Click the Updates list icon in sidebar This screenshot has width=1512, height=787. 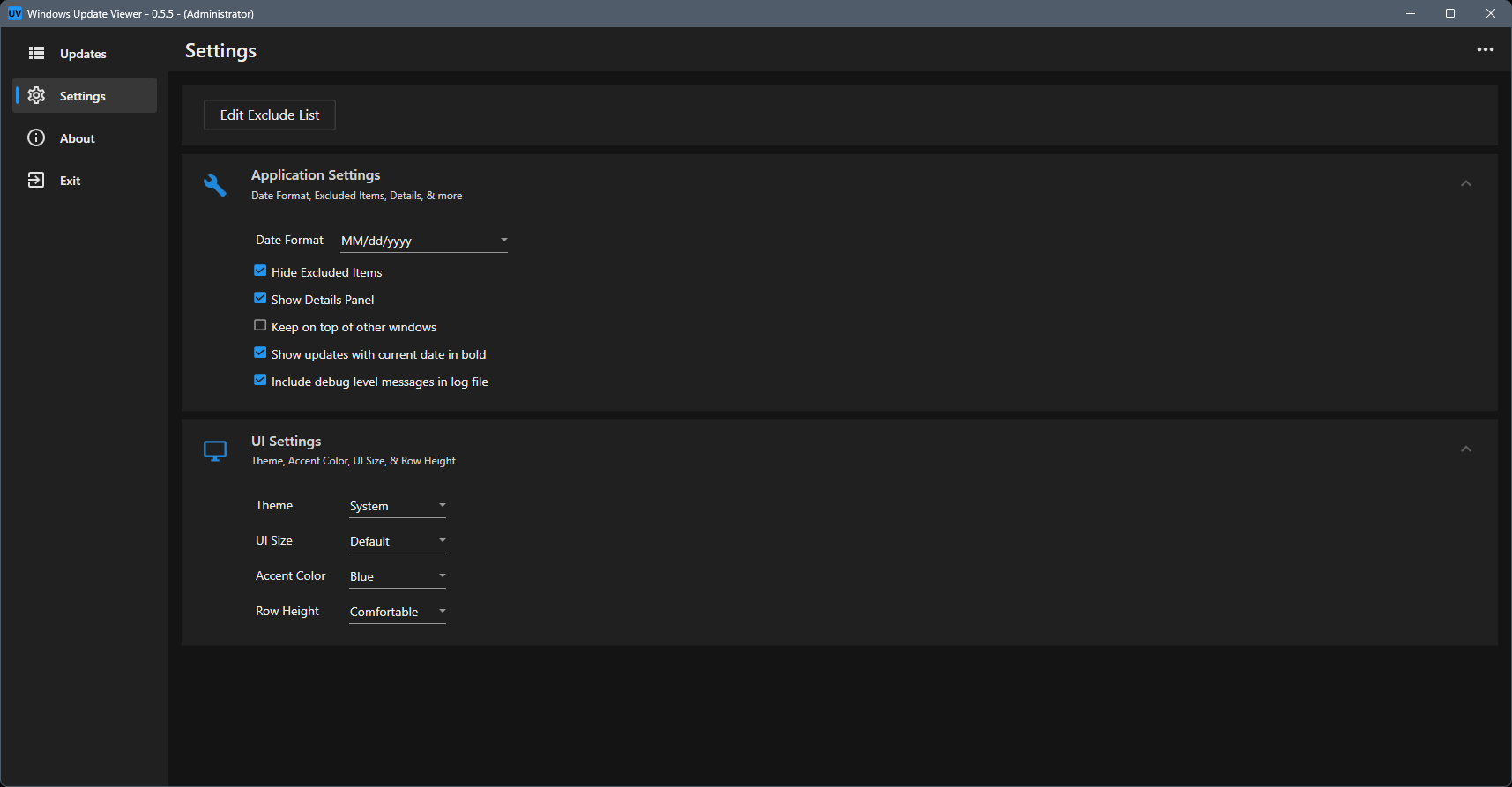click(x=36, y=53)
